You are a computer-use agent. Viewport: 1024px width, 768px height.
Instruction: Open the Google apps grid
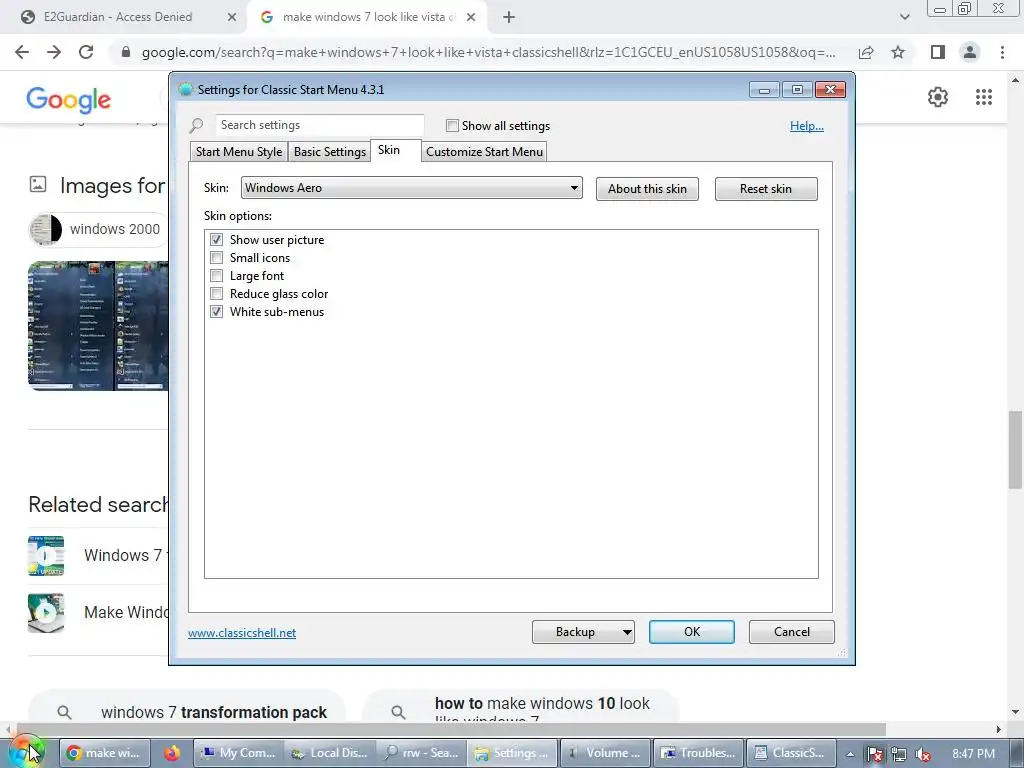[x=984, y=97]
